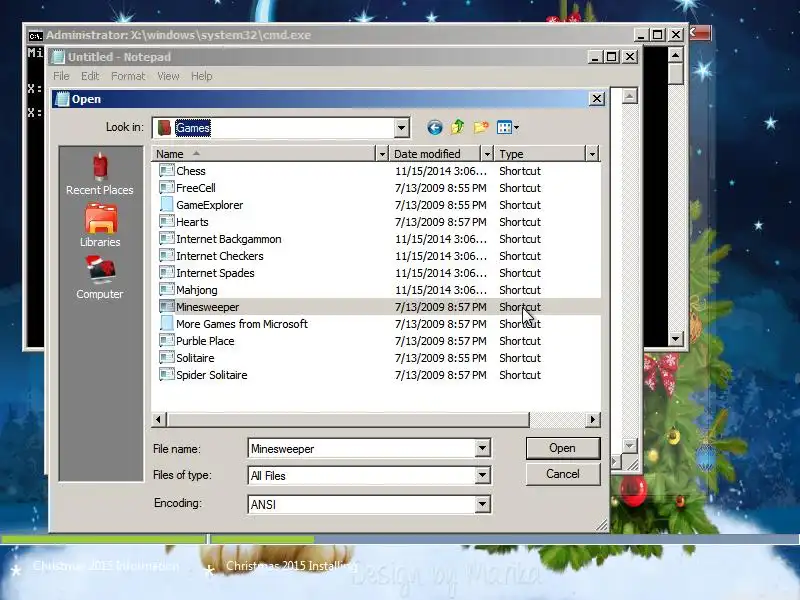Click the Games folder icon in Look in
This screenshot has height=600, width=800.
click(164, 128)
